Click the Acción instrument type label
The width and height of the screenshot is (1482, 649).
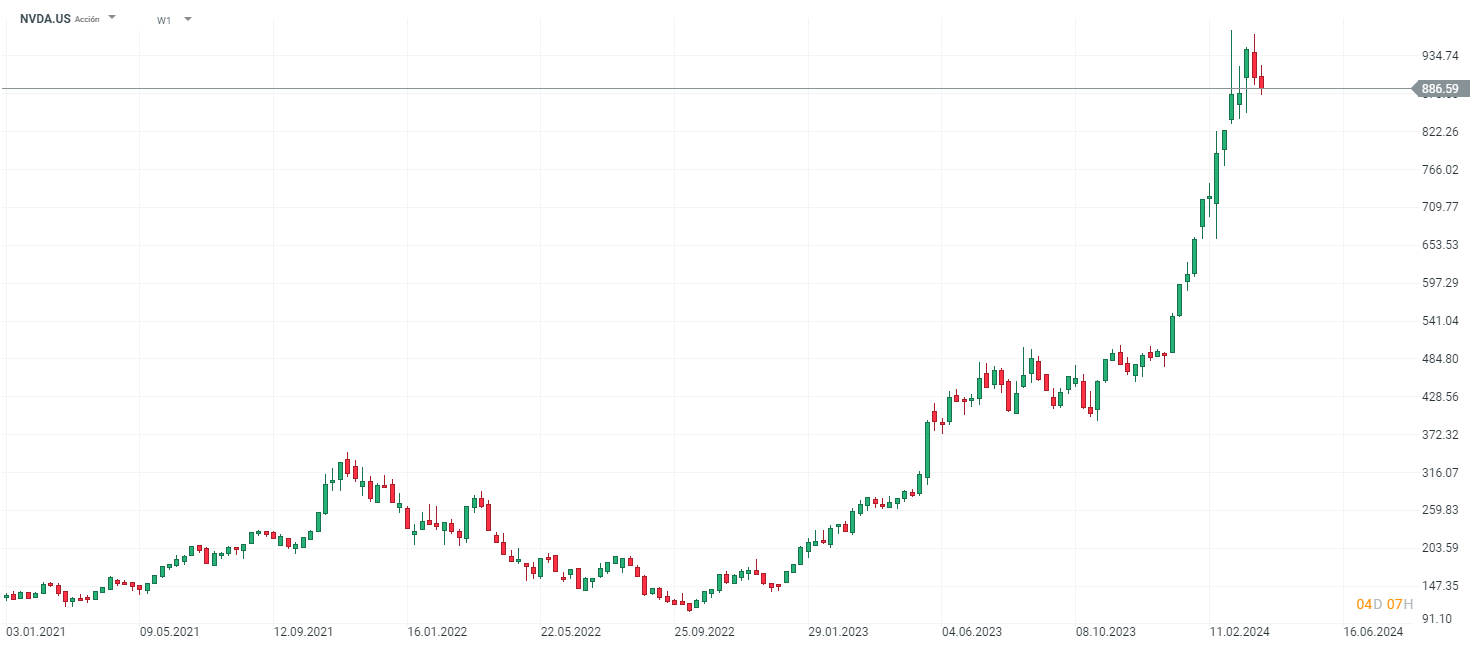(x=87, y=19)
